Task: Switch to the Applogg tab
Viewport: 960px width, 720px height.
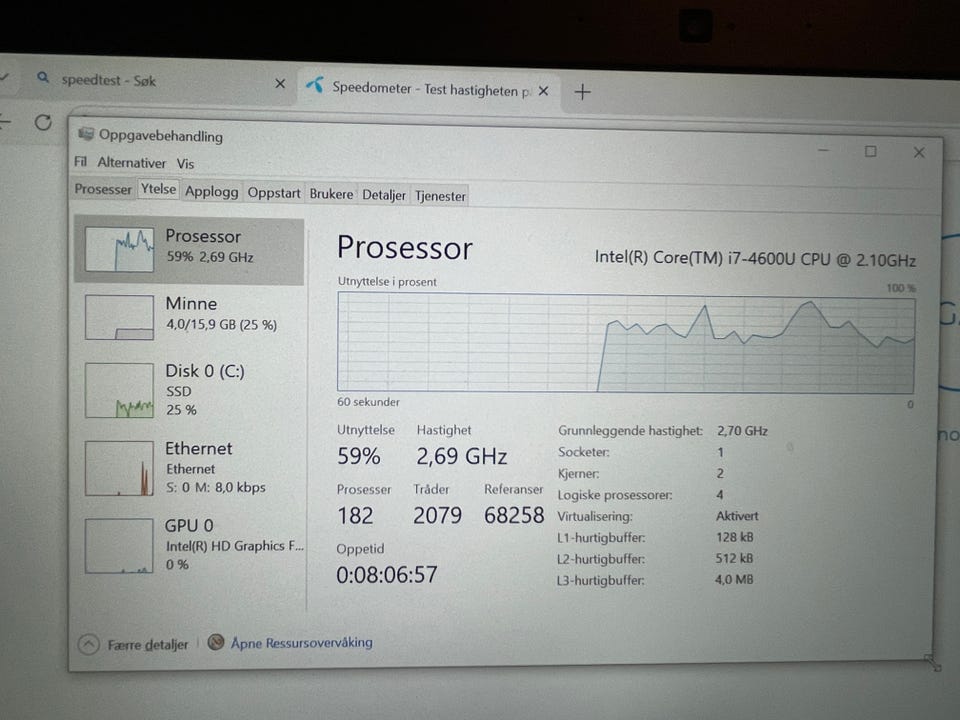Action: [x=211, y=192]
